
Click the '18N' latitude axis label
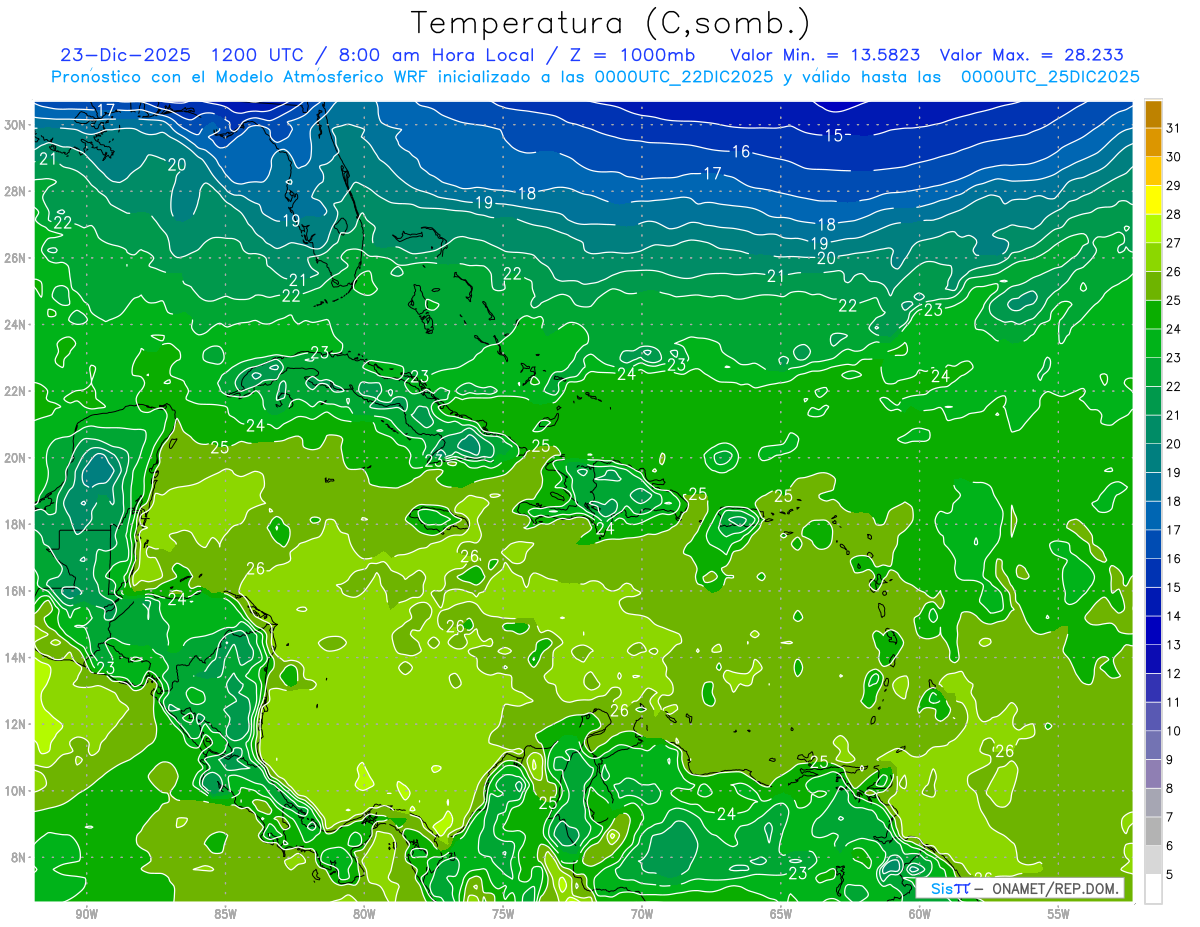16,524
